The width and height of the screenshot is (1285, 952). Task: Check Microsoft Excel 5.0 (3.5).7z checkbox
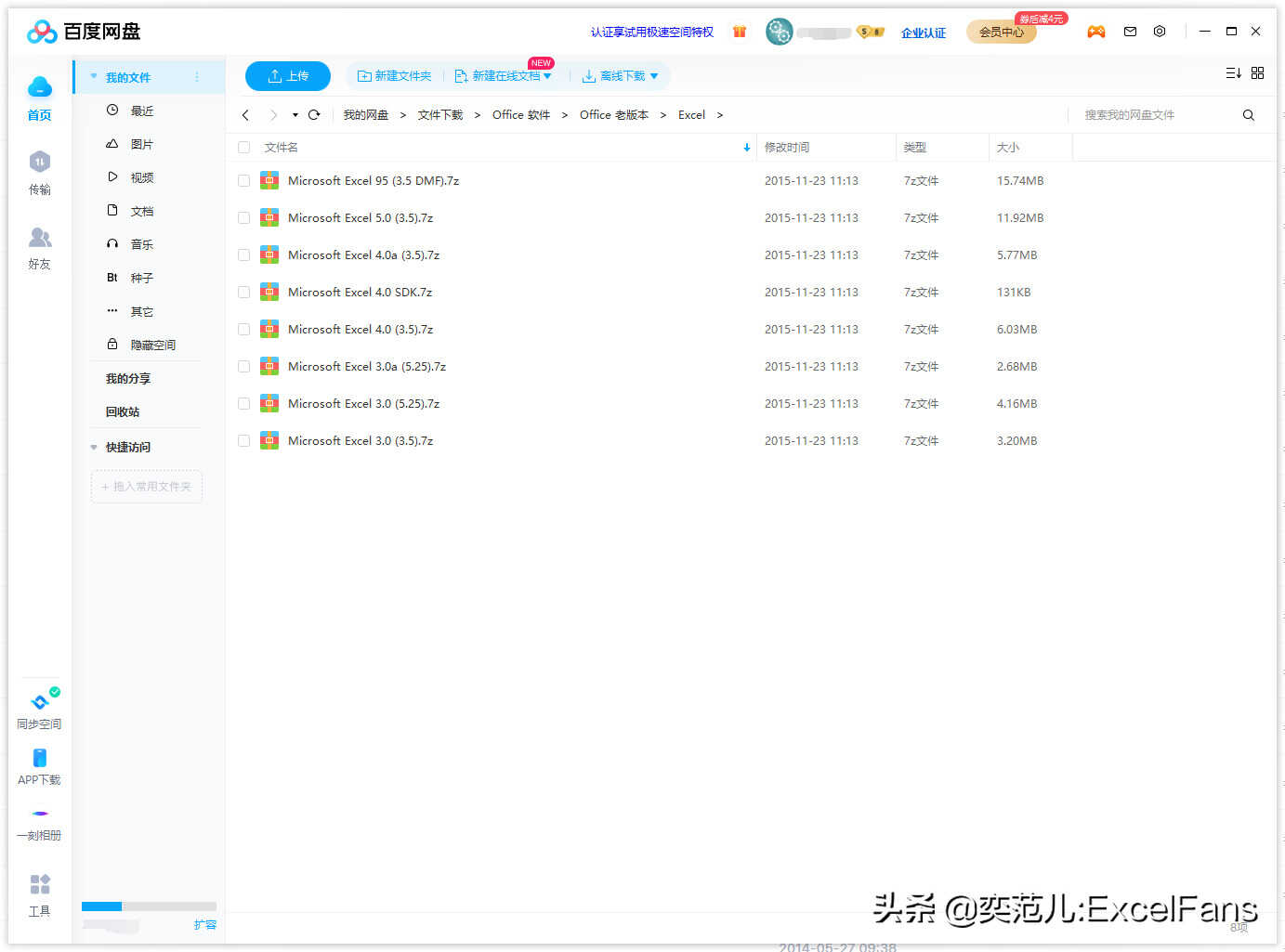coord(243,218)
